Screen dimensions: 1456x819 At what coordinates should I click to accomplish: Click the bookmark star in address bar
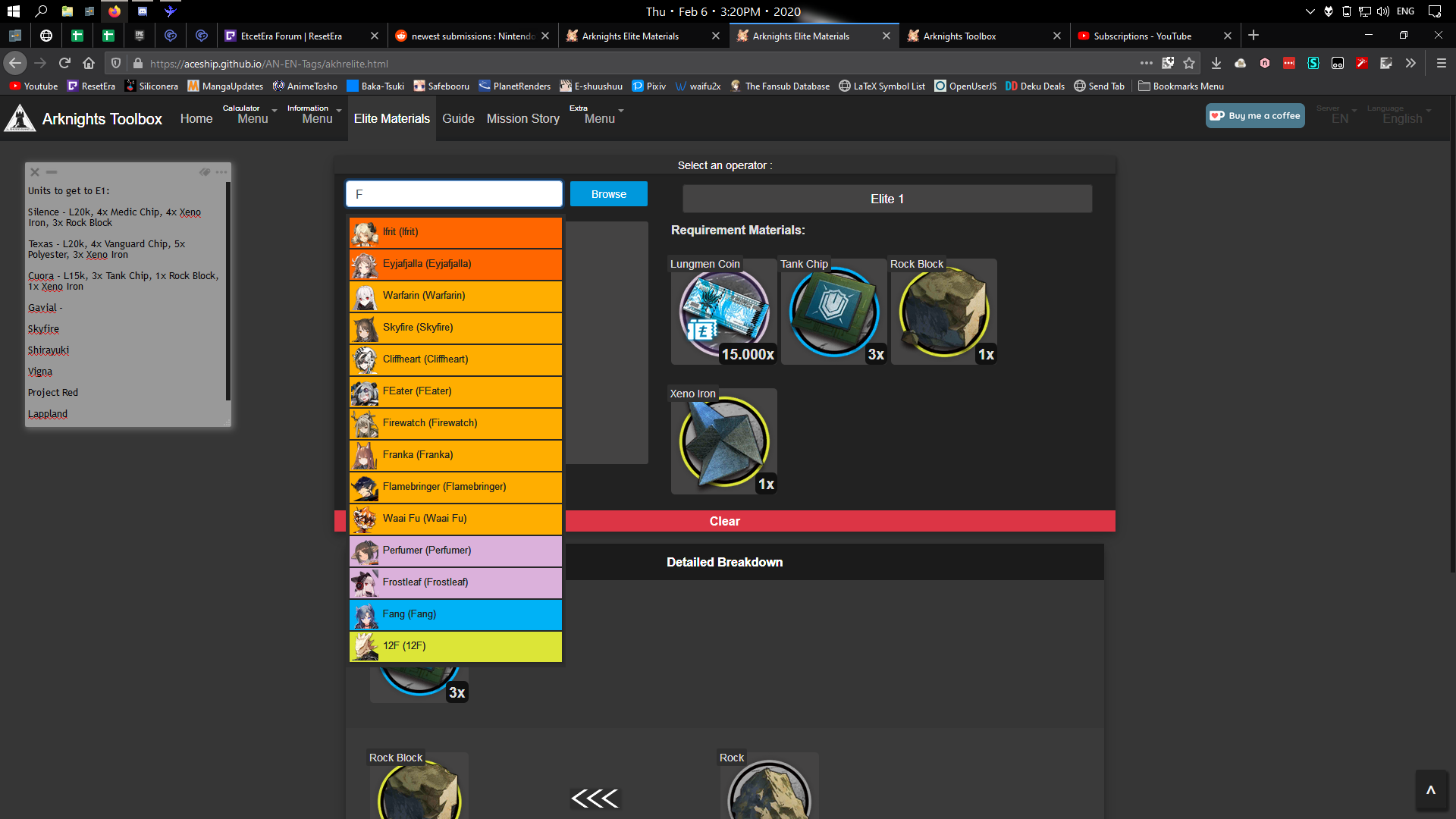(1189, 64)
